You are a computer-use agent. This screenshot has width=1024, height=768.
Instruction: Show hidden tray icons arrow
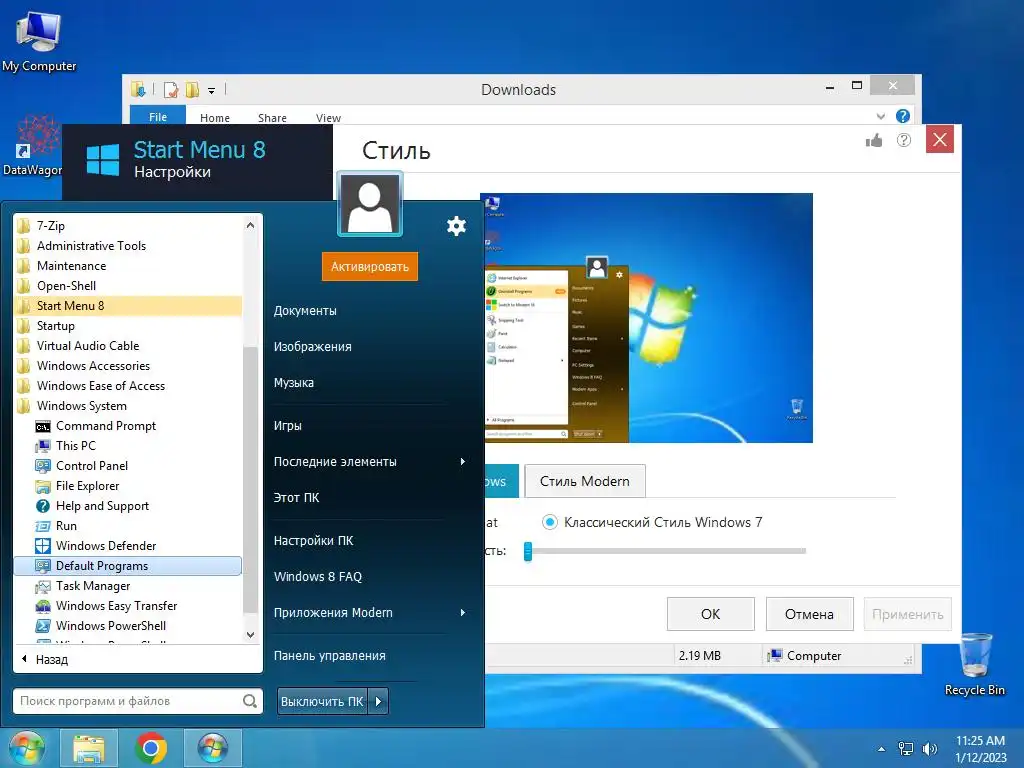pos(882,749)
